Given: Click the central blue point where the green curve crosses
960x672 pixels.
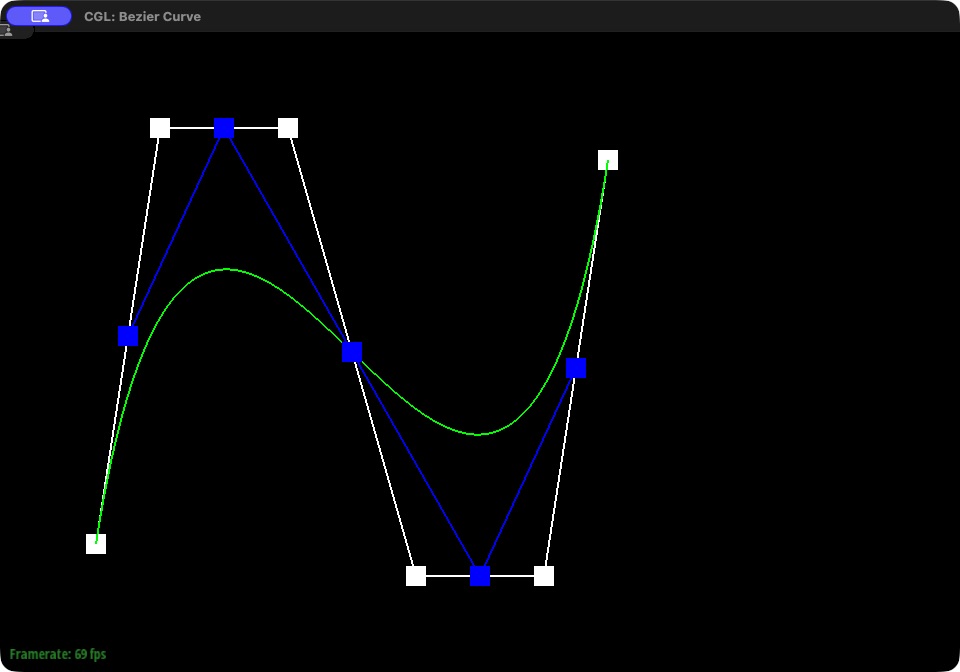Looking at the screenshot, I should [352, 352].
